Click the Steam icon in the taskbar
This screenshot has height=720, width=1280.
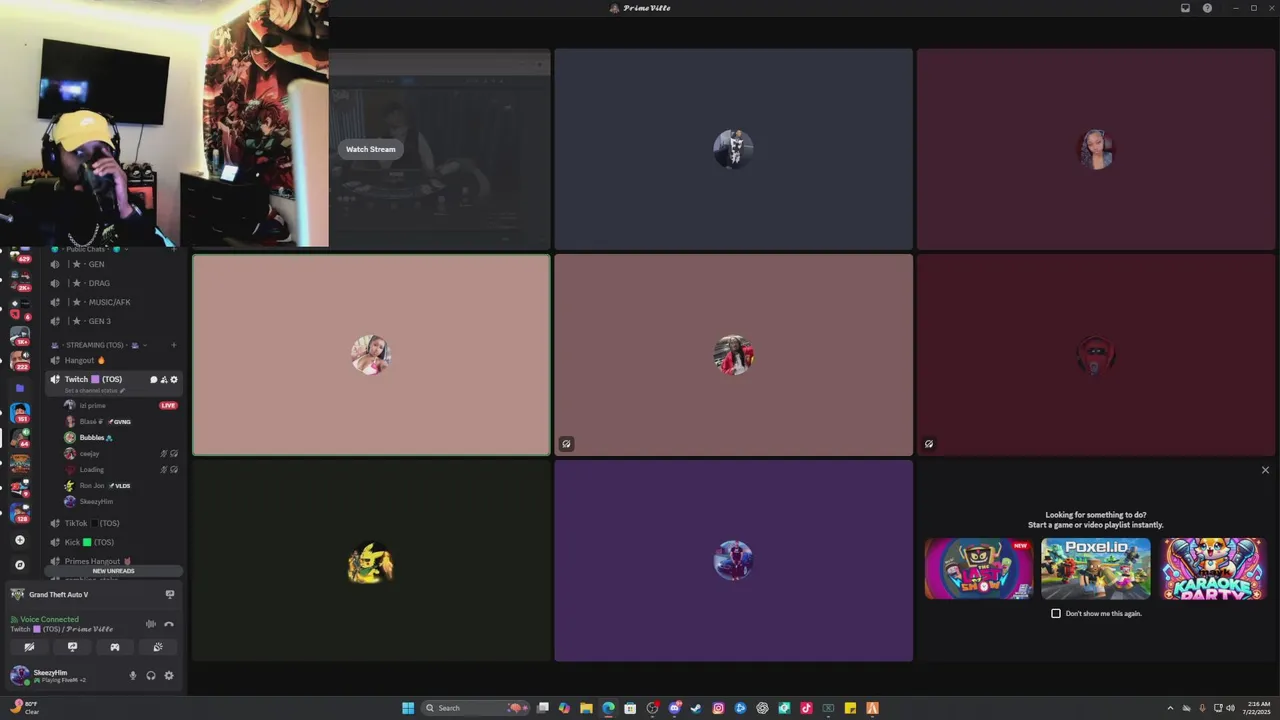tap(696, 708)
